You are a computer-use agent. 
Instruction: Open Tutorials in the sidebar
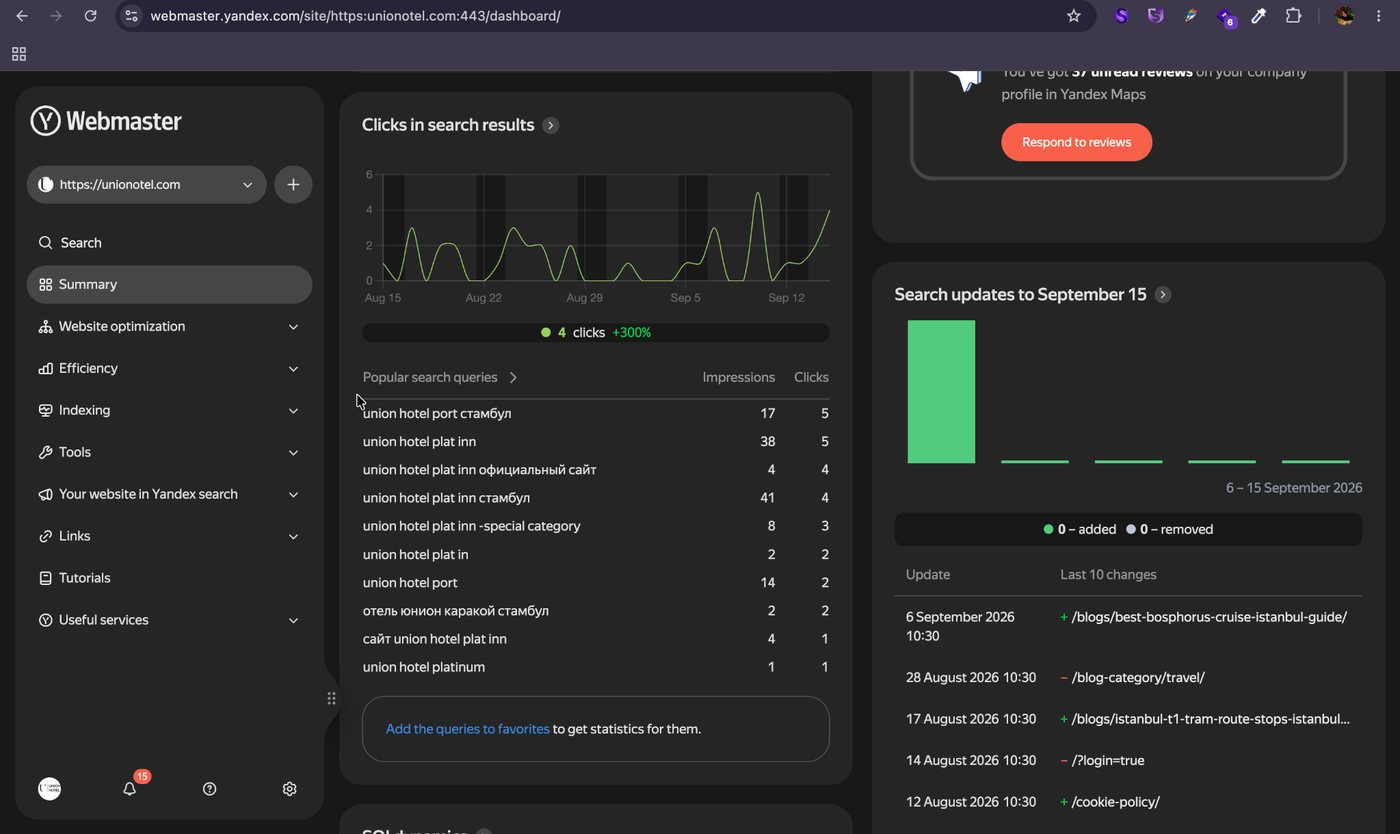point(170,579)
